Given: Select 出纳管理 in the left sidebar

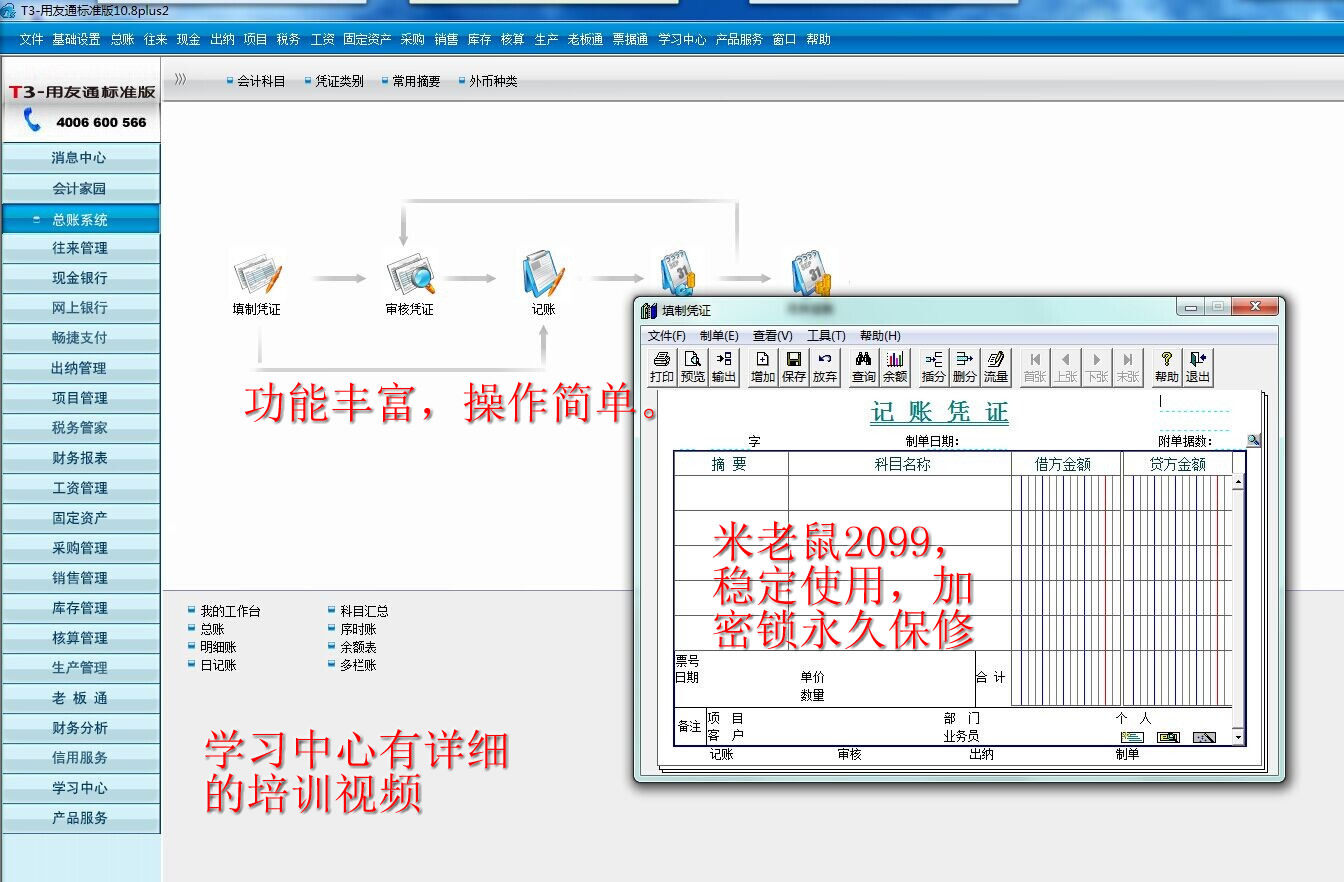Looking at the screenshot, I should coord(80,368).
